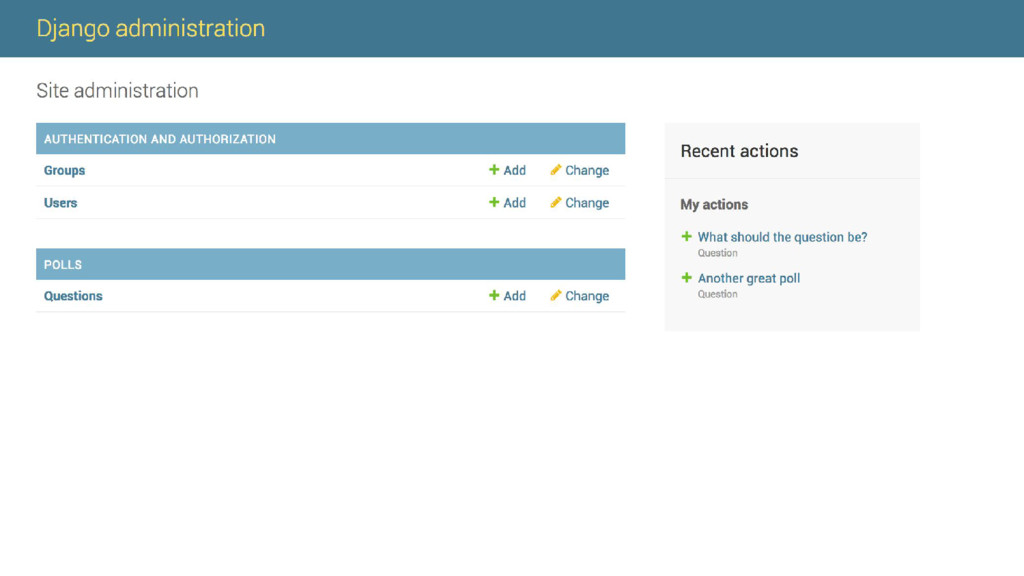Screen dimensions: 1024x576
Task: Open recent action 'What should the question be?'
Action: [782, 237]
